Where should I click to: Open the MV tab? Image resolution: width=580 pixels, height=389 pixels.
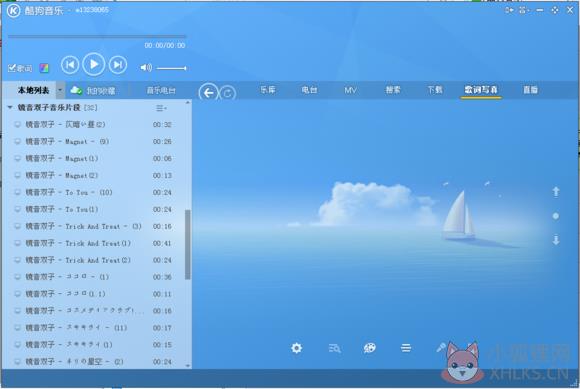point(350,90)
